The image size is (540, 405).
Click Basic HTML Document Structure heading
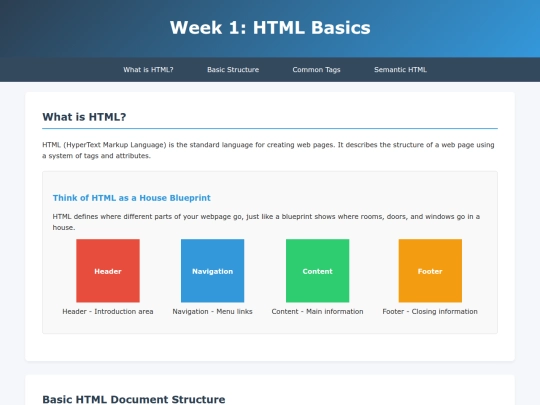pos(134,399)
